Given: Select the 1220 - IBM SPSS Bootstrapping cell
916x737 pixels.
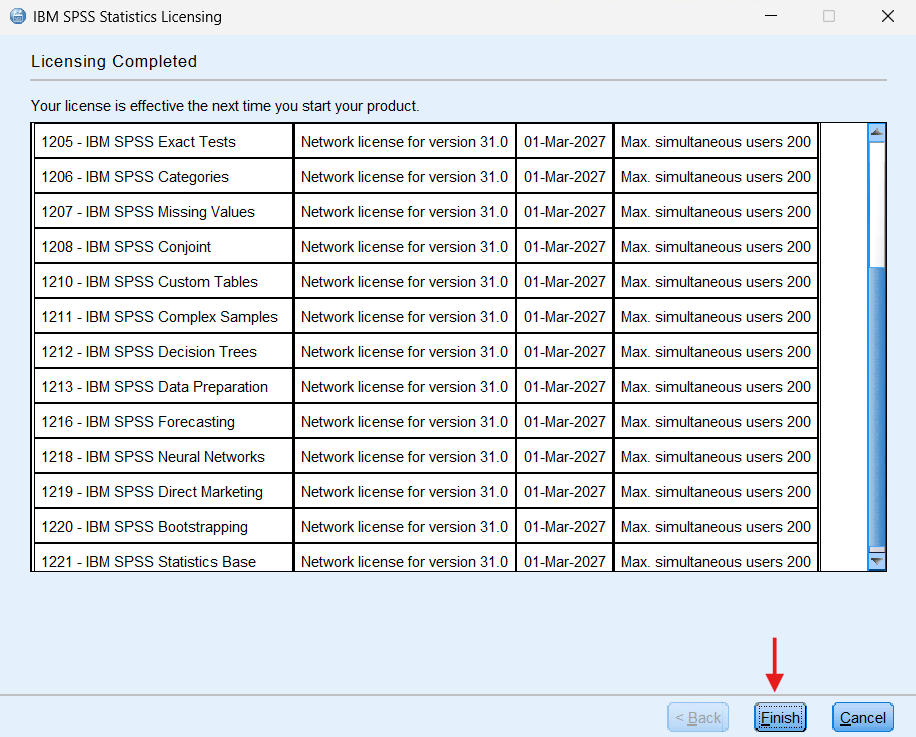Looking at the screenshot, I should (x=164, y=527).
